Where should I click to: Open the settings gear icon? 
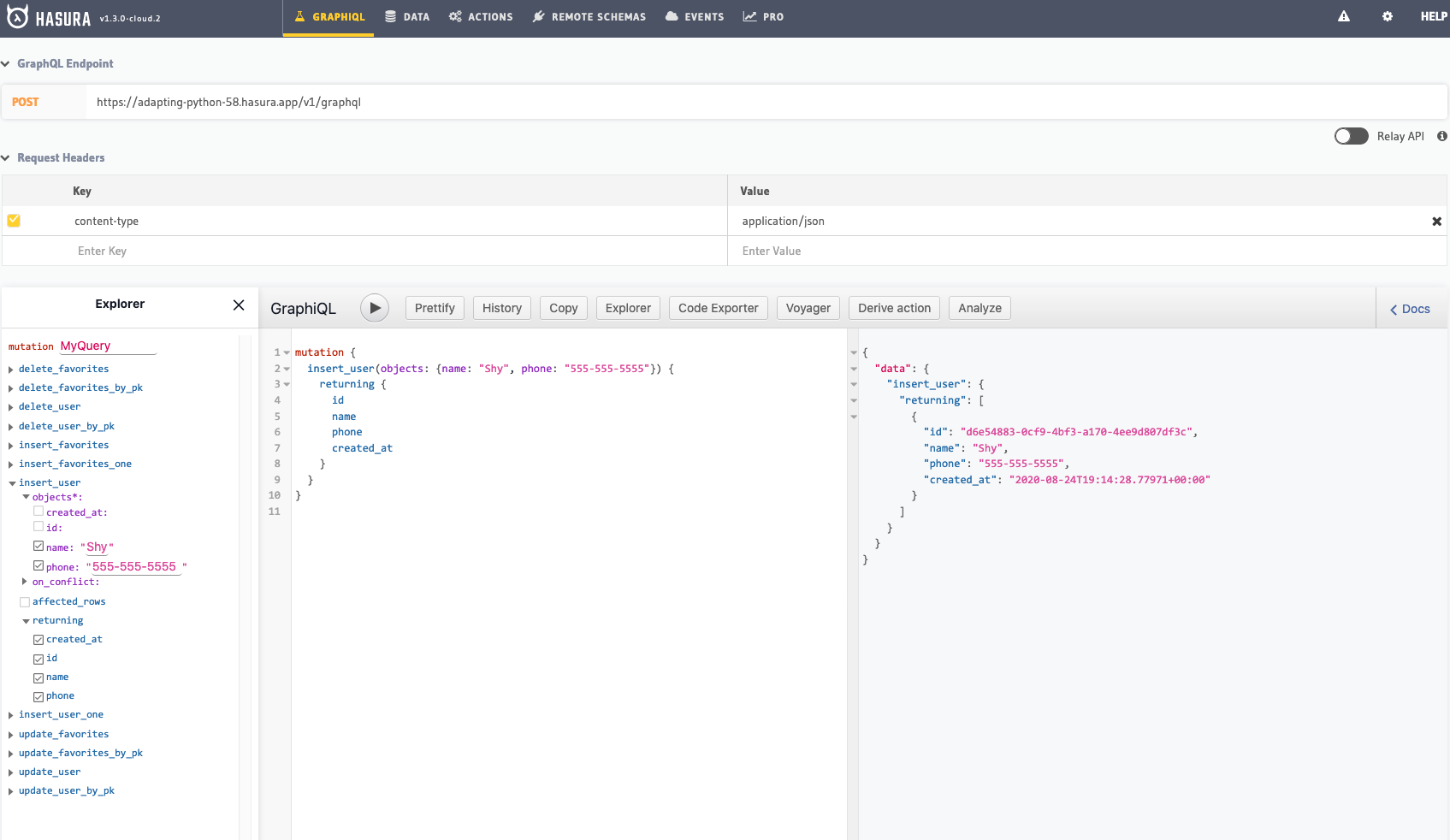(x=1388, y=16)
